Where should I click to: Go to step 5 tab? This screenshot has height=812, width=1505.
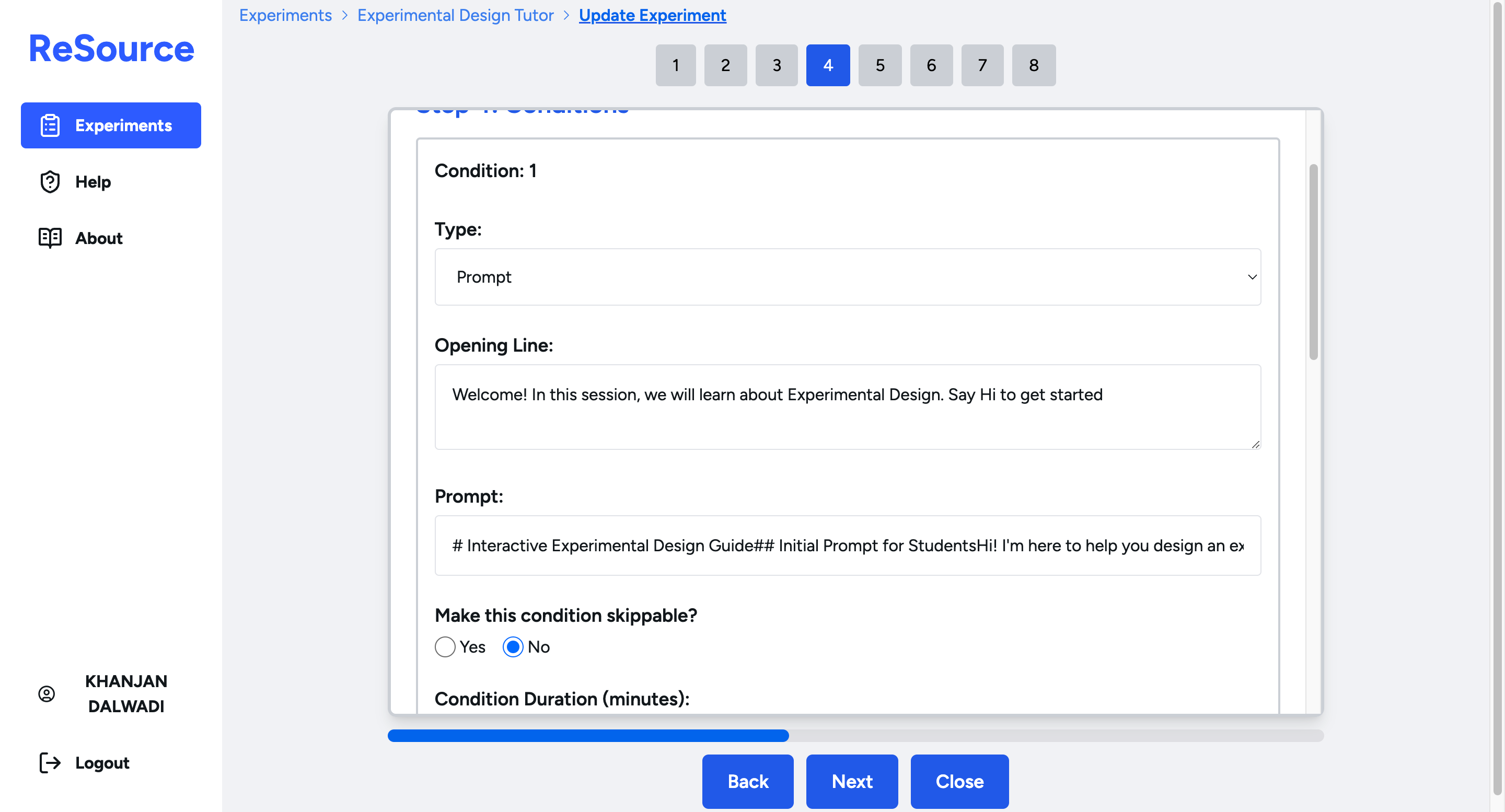click(x=879, y=65)
